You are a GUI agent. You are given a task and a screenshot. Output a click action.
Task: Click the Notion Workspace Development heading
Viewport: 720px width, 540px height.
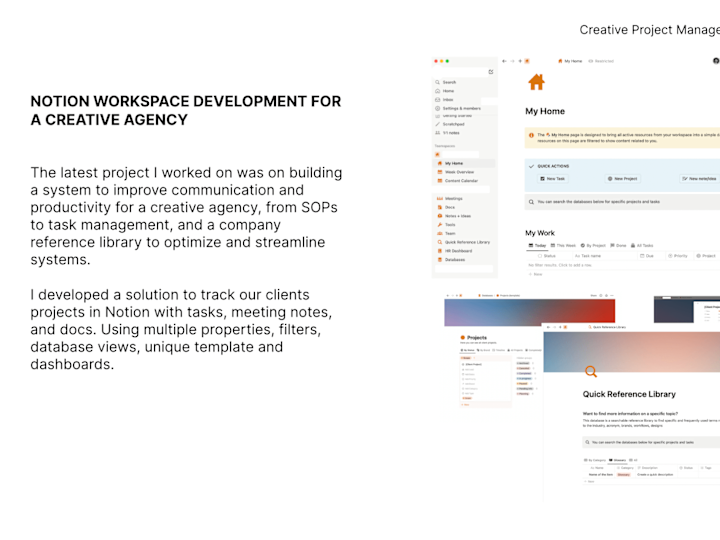186,110
